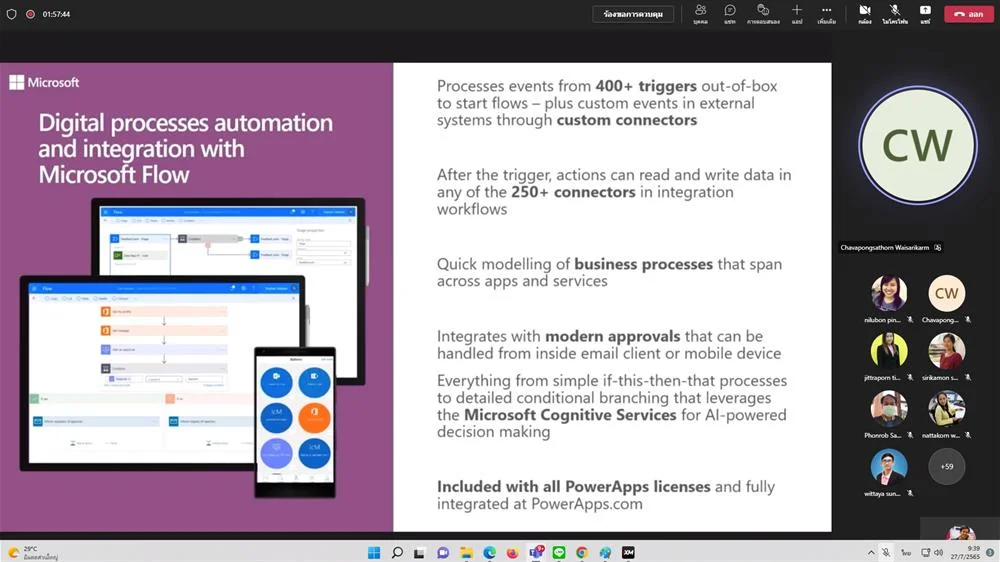Viewport: 1000px width, 562px height.
Task: Select nattakorn w participant avatar
Action: 946,408
